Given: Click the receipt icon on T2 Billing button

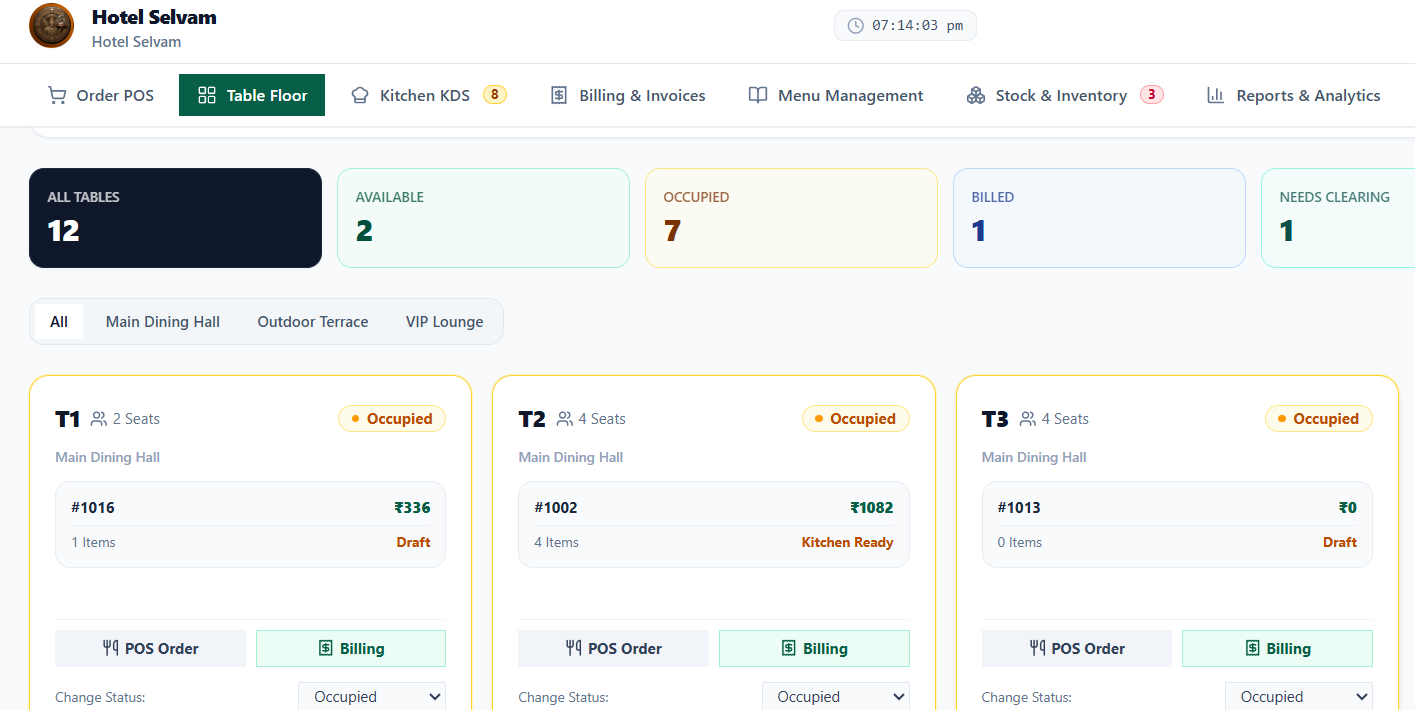Looking at the screenshot, I should click(x=789, y=648).
